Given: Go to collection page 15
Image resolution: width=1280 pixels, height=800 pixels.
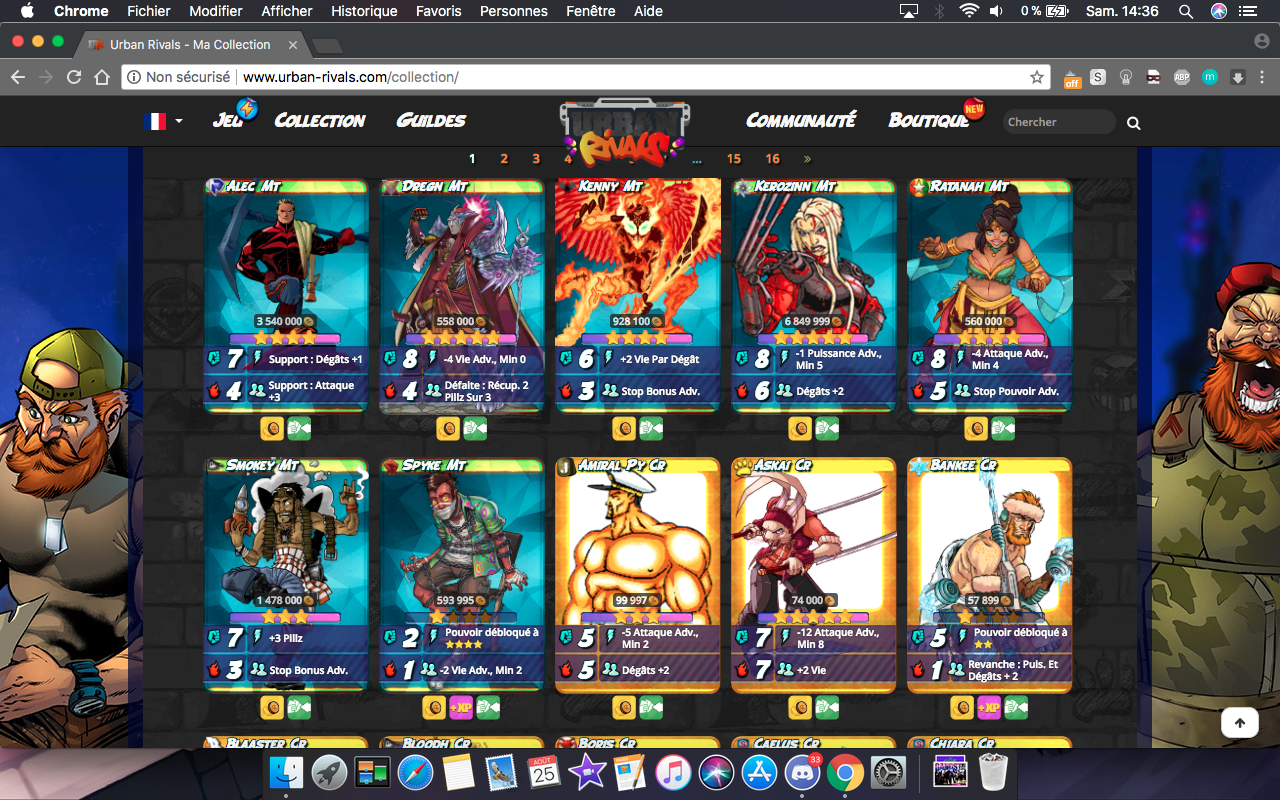Looking at the screenshot, I should coord(734,159).
